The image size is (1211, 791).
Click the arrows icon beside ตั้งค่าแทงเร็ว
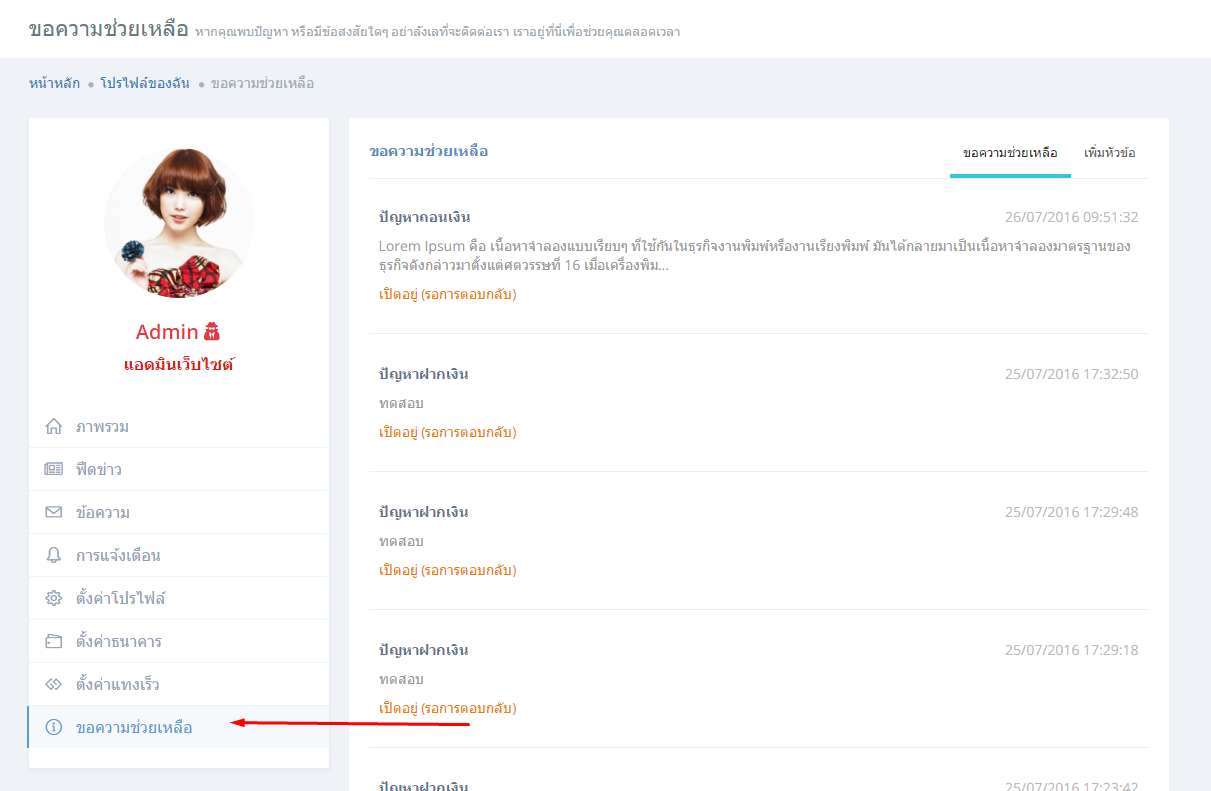point(54,685)
